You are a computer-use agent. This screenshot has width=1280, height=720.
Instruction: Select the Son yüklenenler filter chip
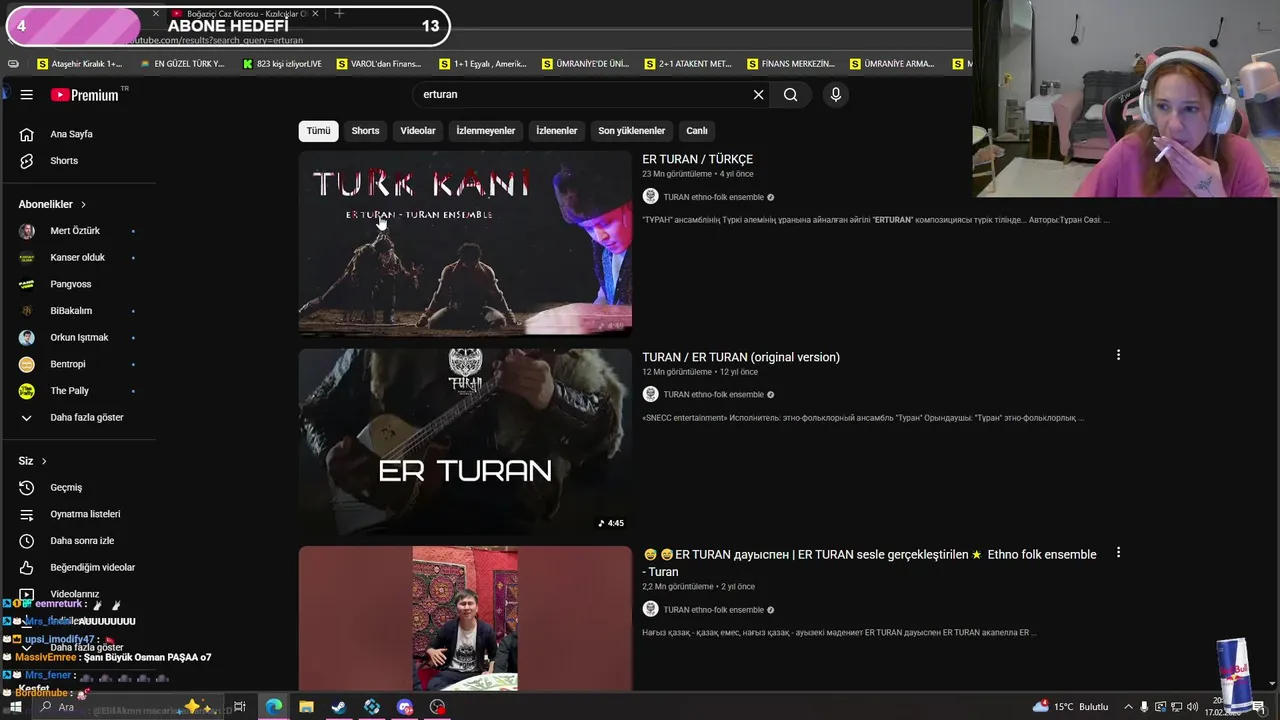(x=631, y=131)
